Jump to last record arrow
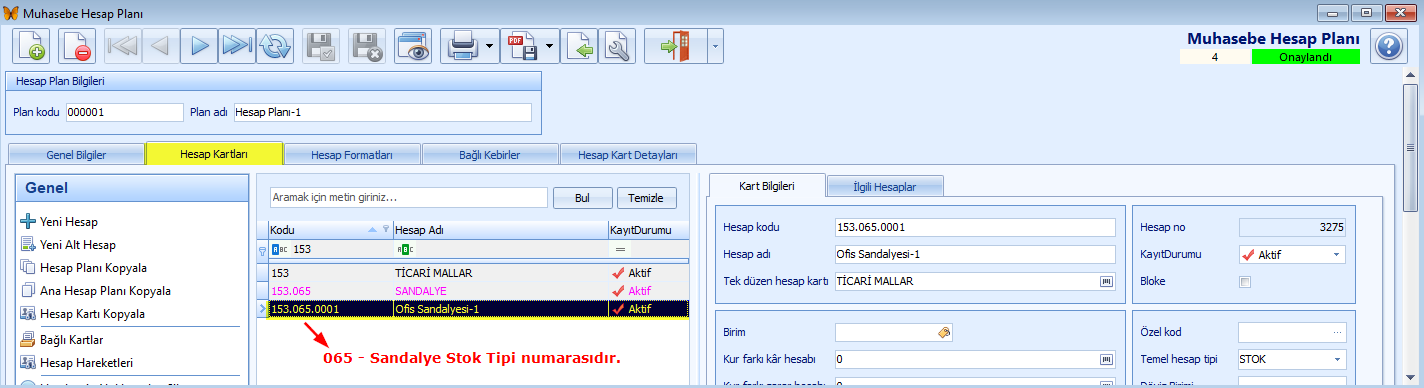The width and height of the screenshot is (1424, 388). tap(236, 46)
